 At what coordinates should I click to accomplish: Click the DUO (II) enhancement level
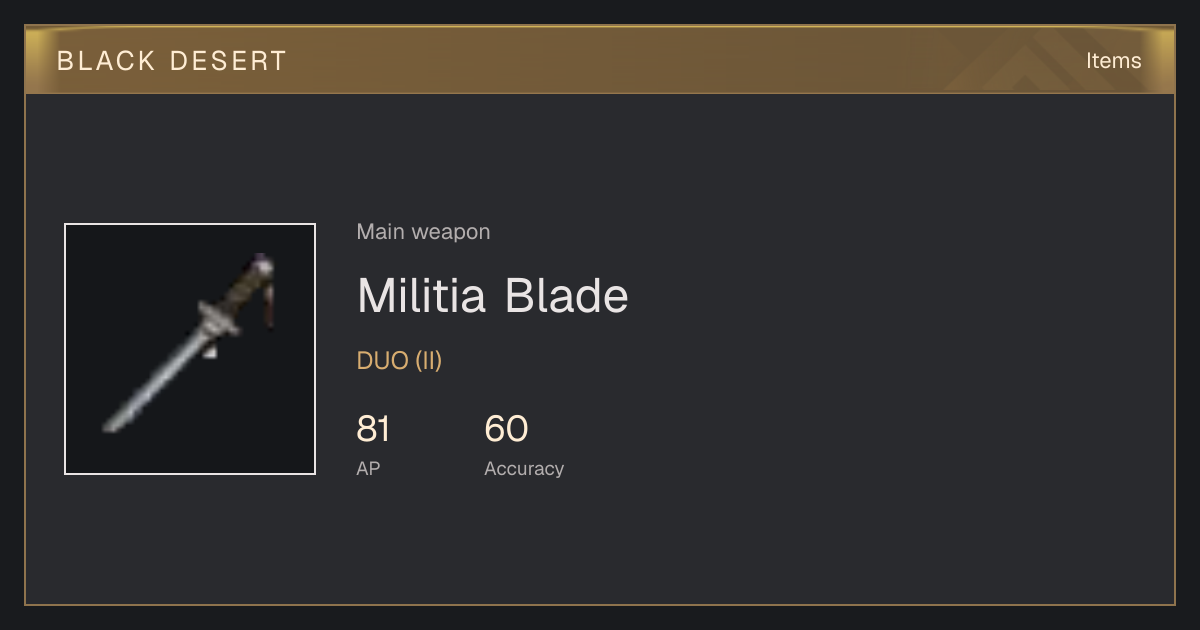(399, 361)
